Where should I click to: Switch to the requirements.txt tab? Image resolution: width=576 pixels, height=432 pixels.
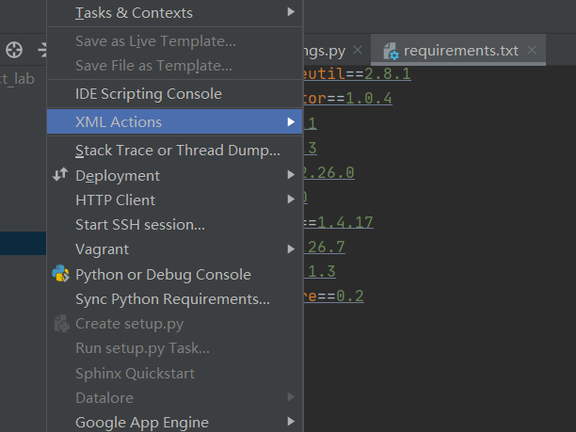458,50
